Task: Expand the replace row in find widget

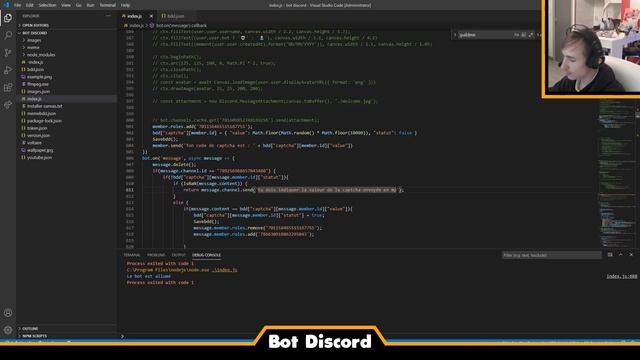Action: [455, 35]
